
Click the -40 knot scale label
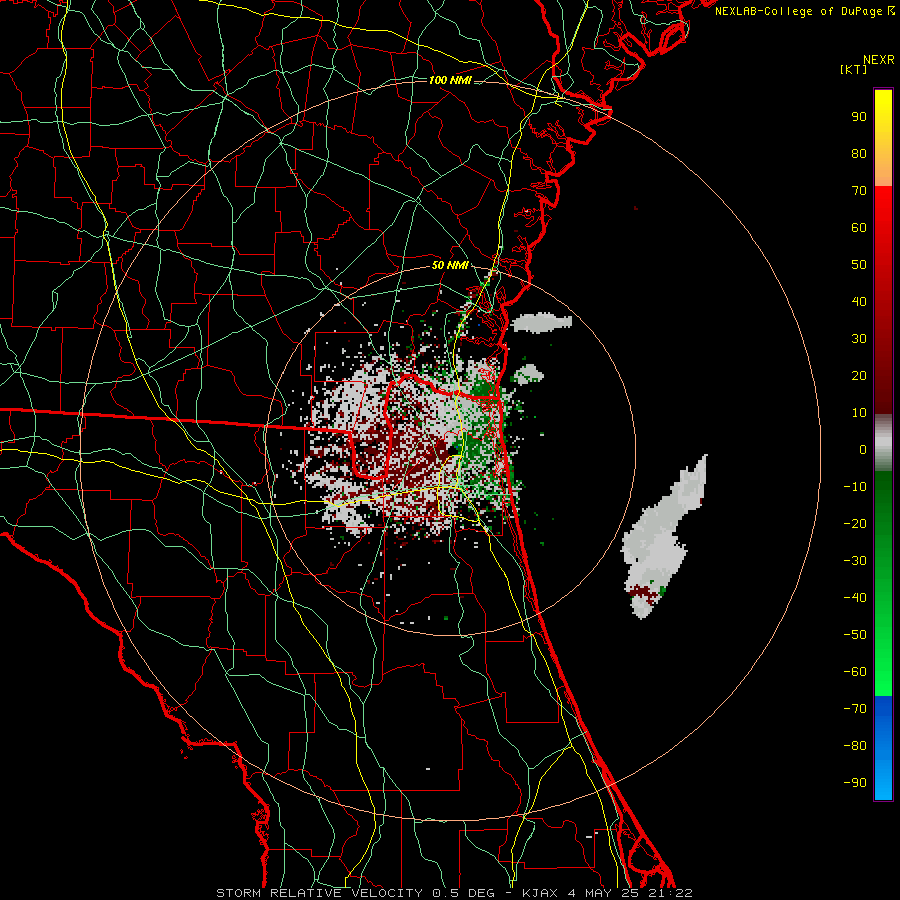click(855, 598)
